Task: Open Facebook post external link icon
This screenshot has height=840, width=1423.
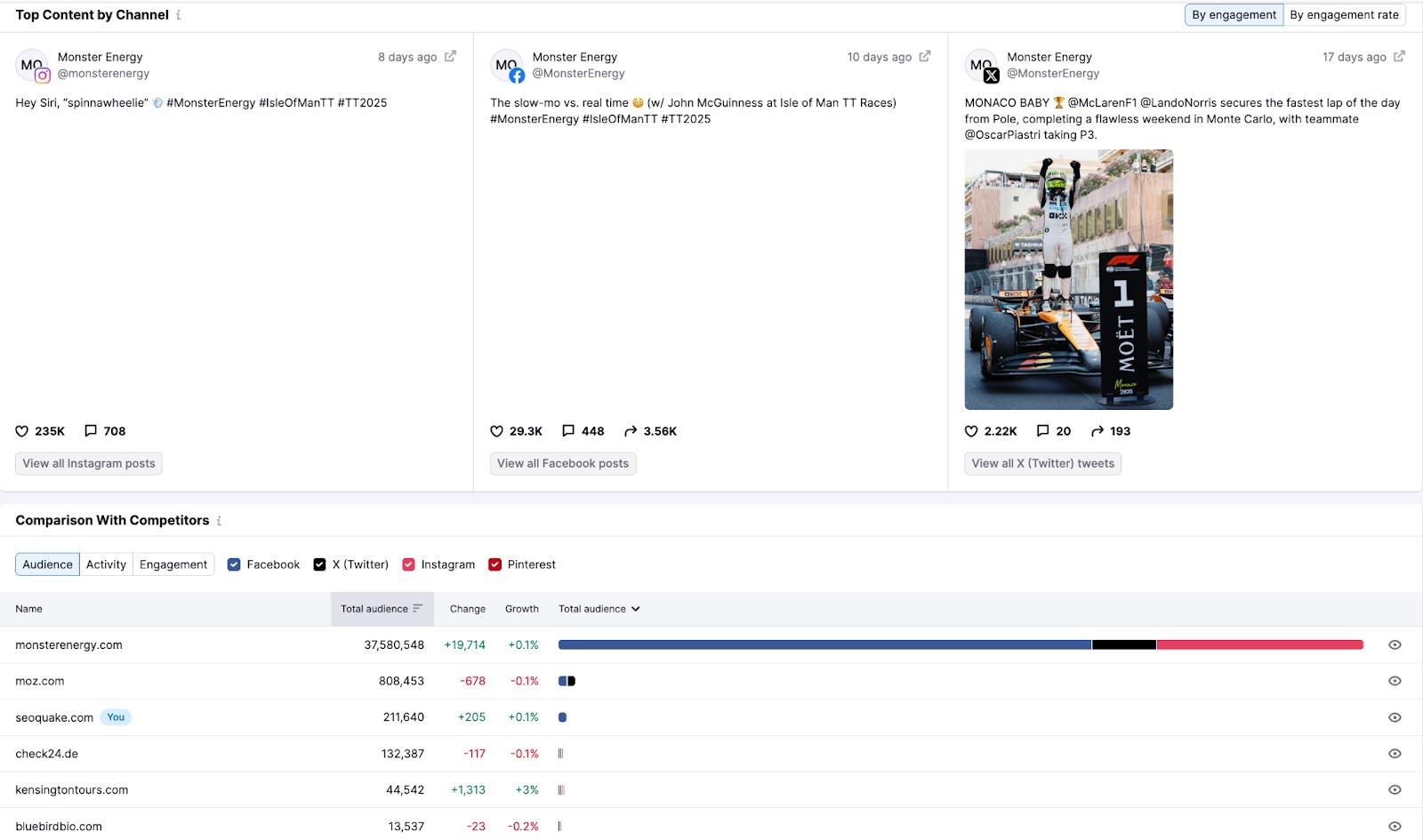Action: tap(925, 56)
